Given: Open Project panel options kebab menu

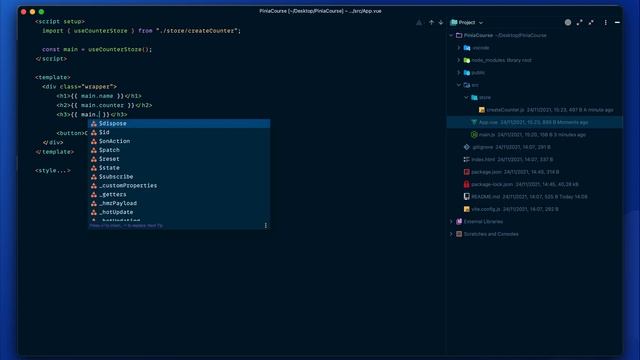Looking at the screenshot, I should tap(606, 22).
